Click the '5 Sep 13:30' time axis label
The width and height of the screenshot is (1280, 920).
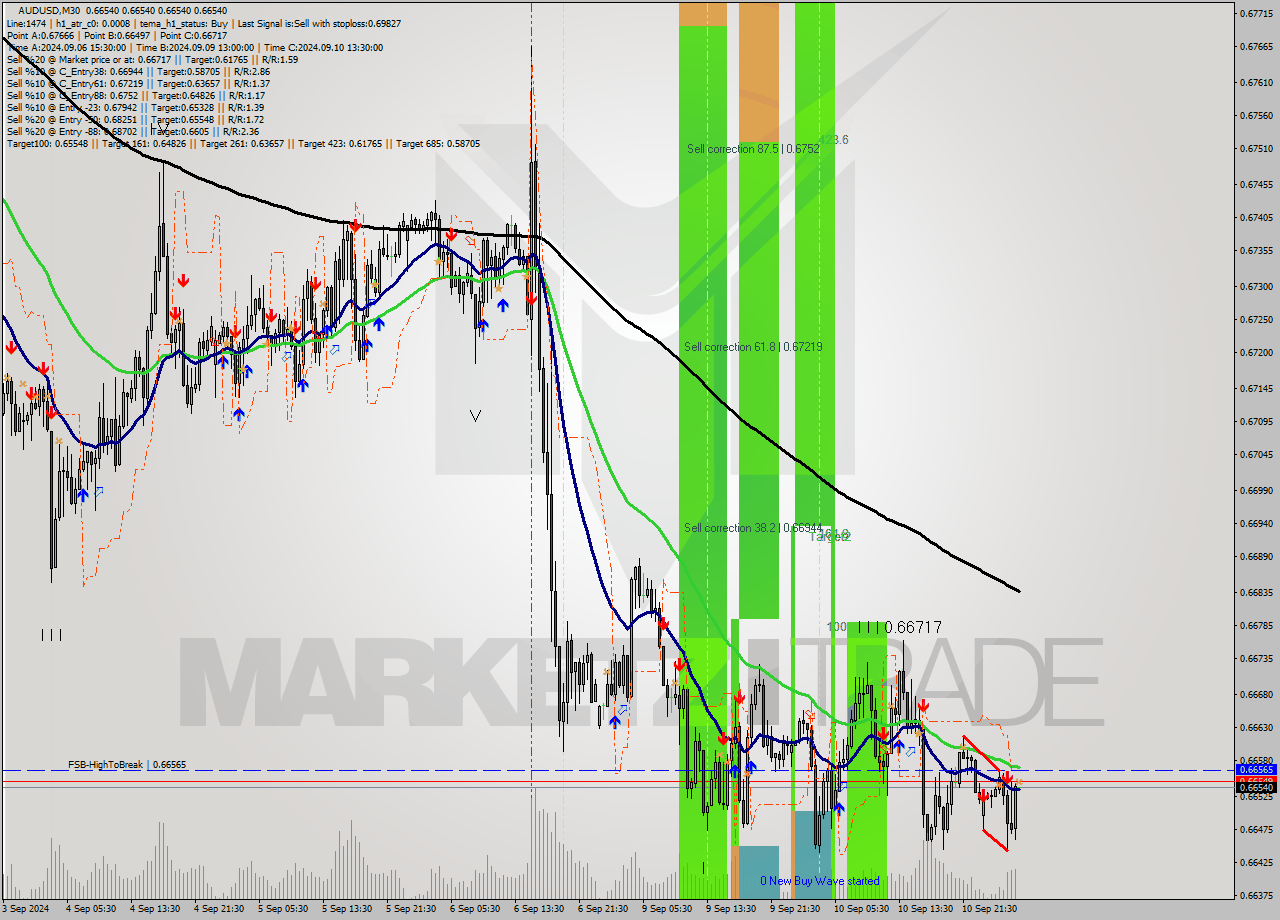pyautogui.click(x=347, y=909)
